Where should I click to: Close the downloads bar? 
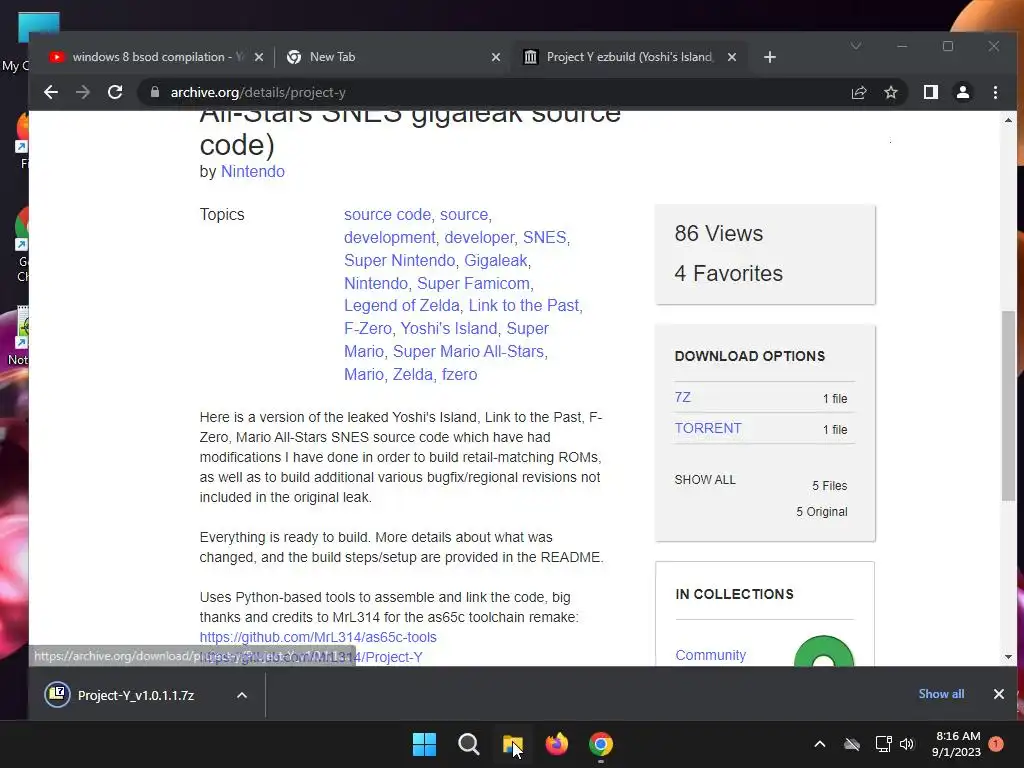pyautogui.click(x=999, y=694)
